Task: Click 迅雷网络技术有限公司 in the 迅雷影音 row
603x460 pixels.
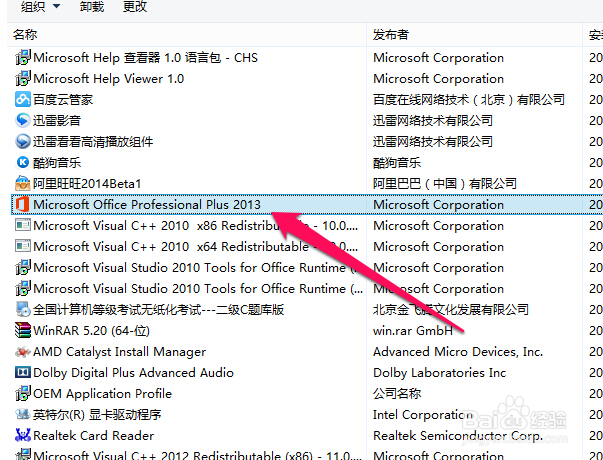Action: [433, 121]
